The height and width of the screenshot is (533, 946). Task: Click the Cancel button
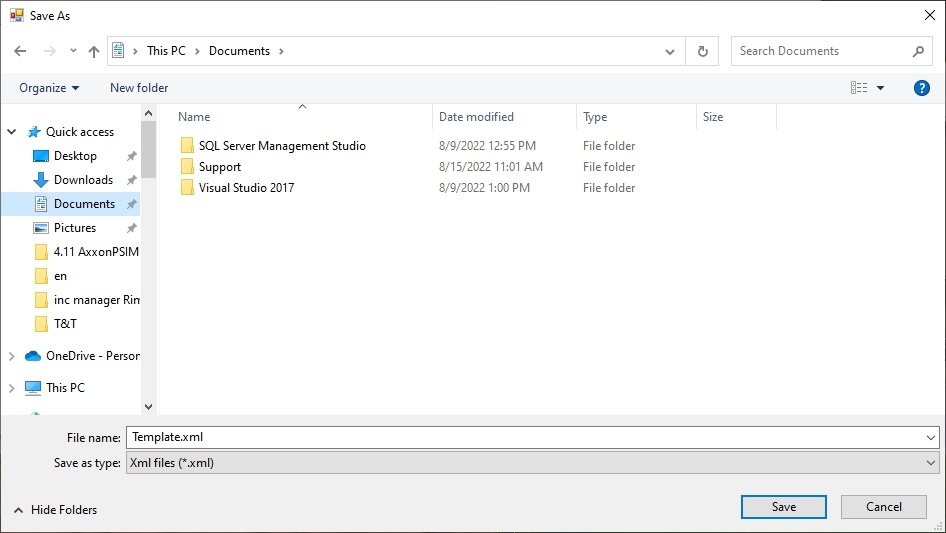point(884,507)
